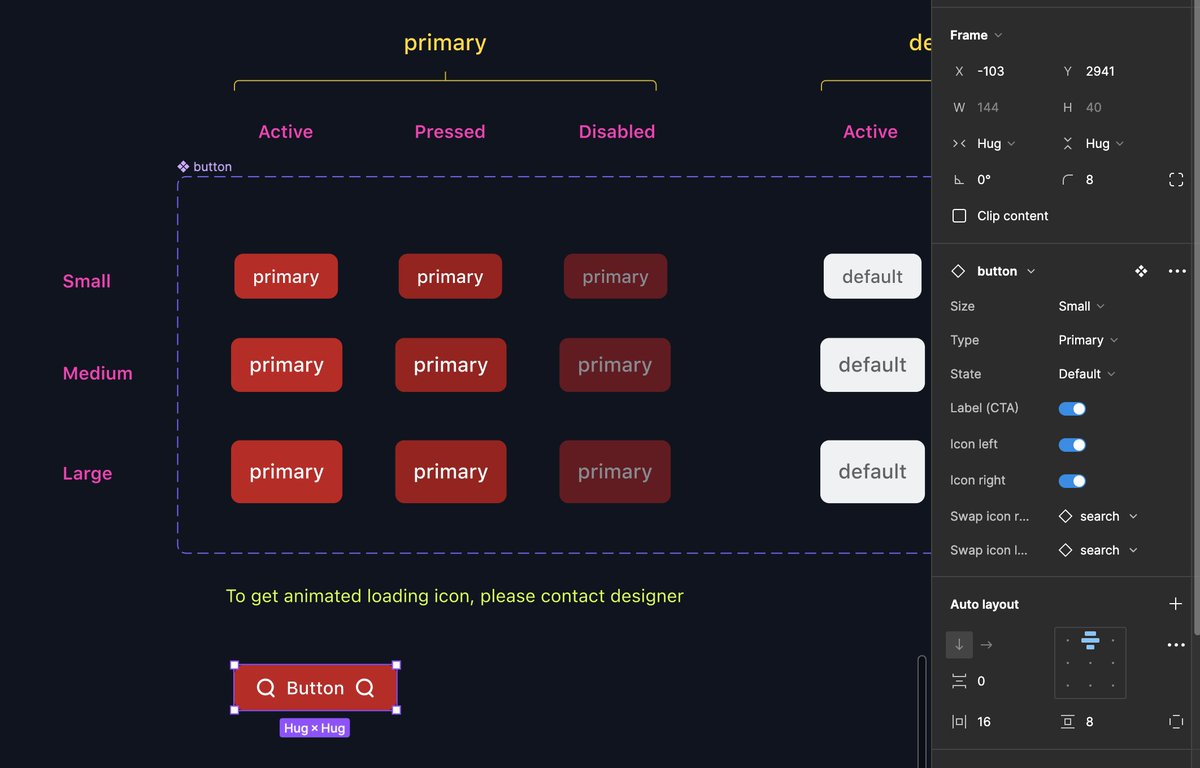Click the Large row label
The image size is (1200, 768).
pyautogui.click(x=87, y=473)
